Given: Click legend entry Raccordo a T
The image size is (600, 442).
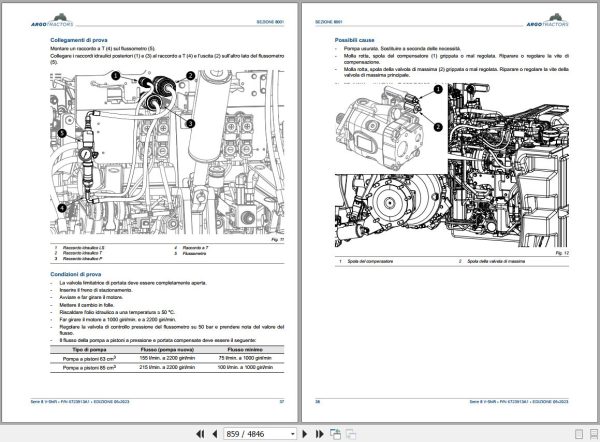Looking at the screenshot, I should tap(196, 248).
